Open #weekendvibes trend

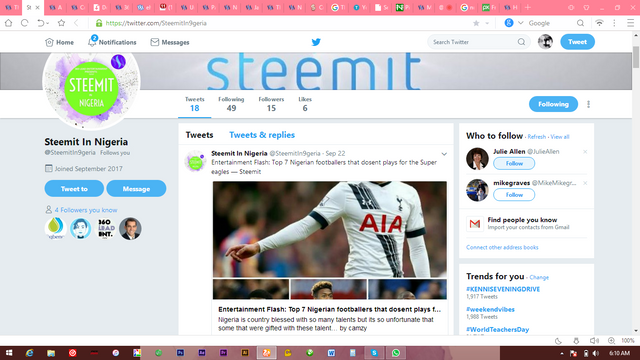490,309
